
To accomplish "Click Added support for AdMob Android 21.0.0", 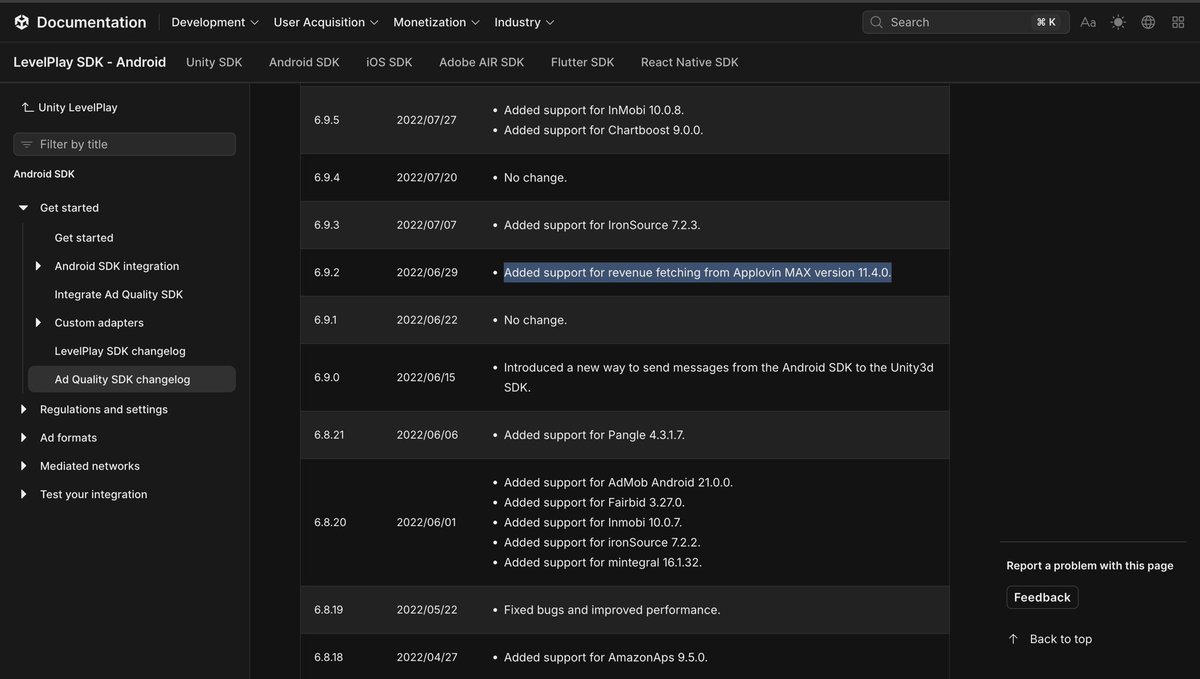I will 618,482.
